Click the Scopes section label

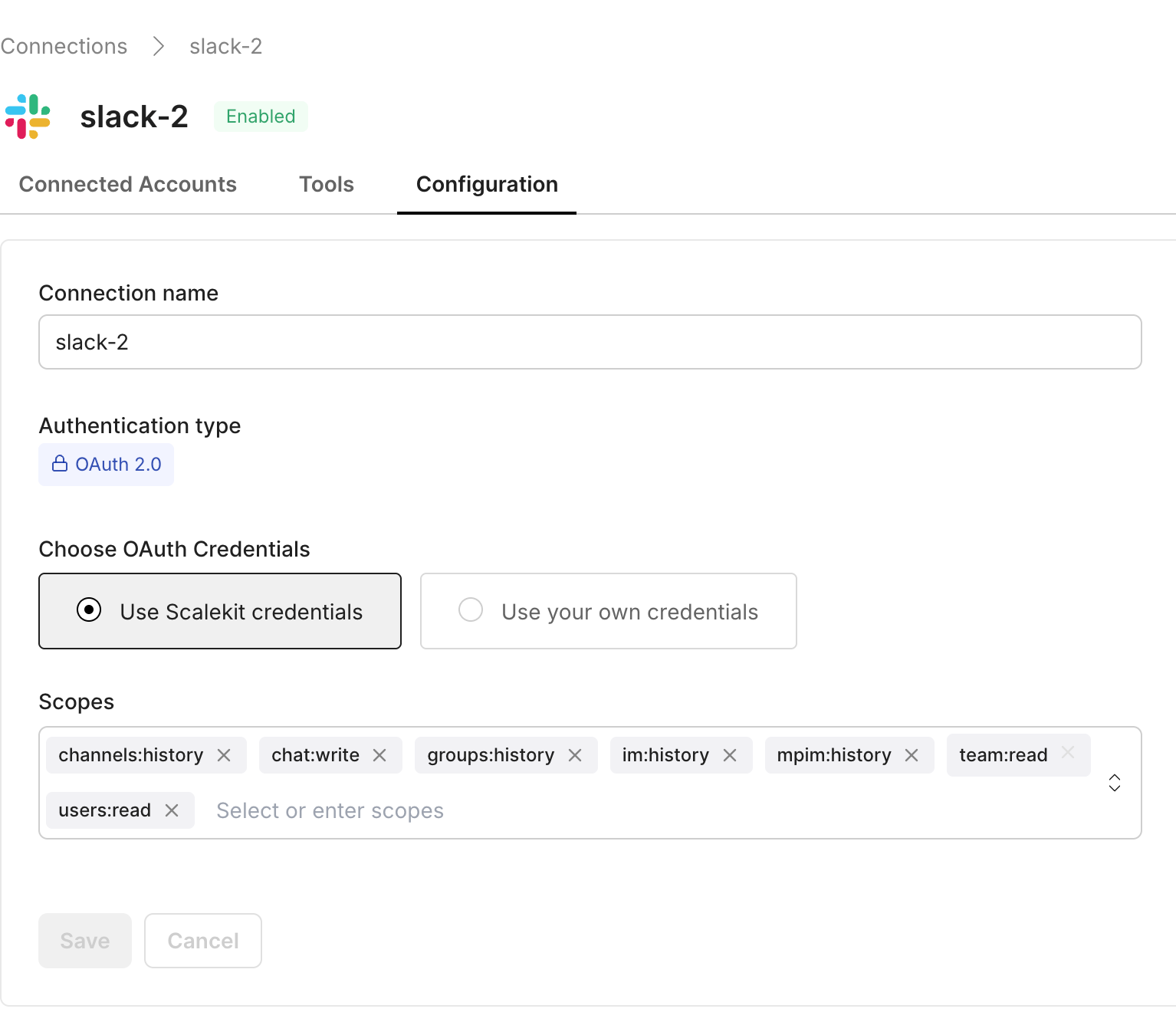77,701
